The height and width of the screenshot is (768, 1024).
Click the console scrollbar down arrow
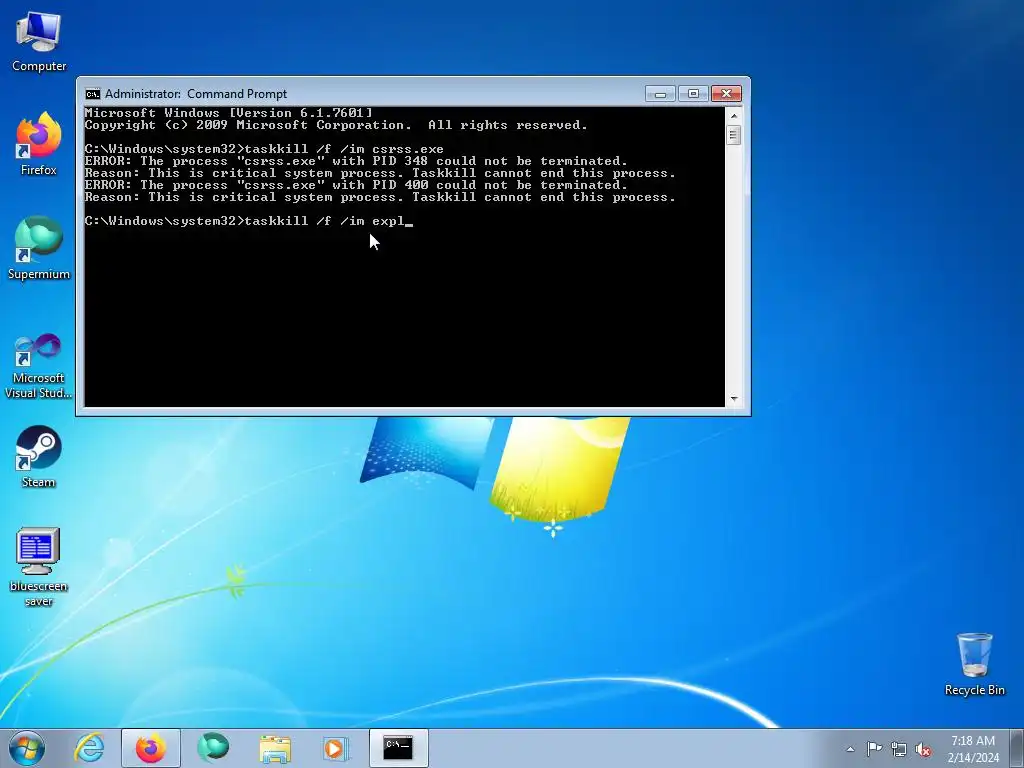click(x=734, y=398)
